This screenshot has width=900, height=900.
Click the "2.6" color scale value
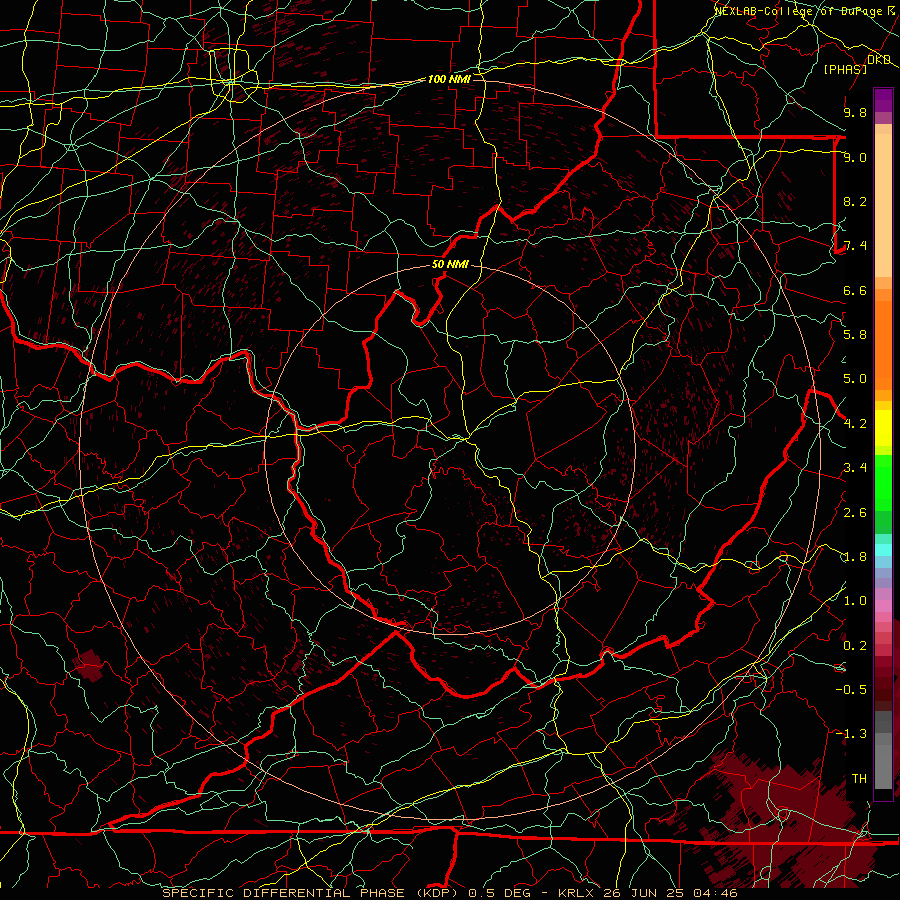(855, 513)
